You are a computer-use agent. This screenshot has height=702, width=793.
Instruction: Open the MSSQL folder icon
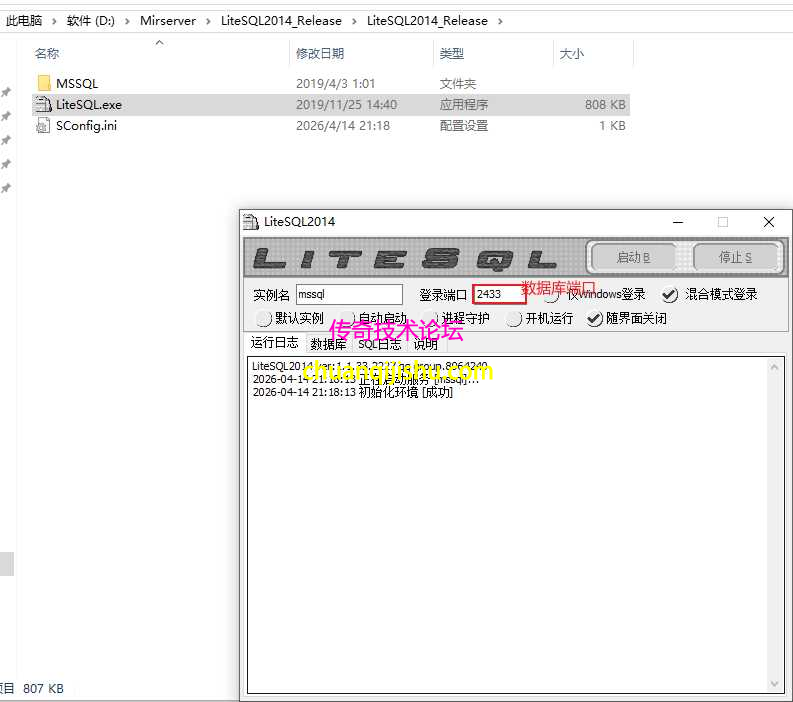tap(44, 83)
